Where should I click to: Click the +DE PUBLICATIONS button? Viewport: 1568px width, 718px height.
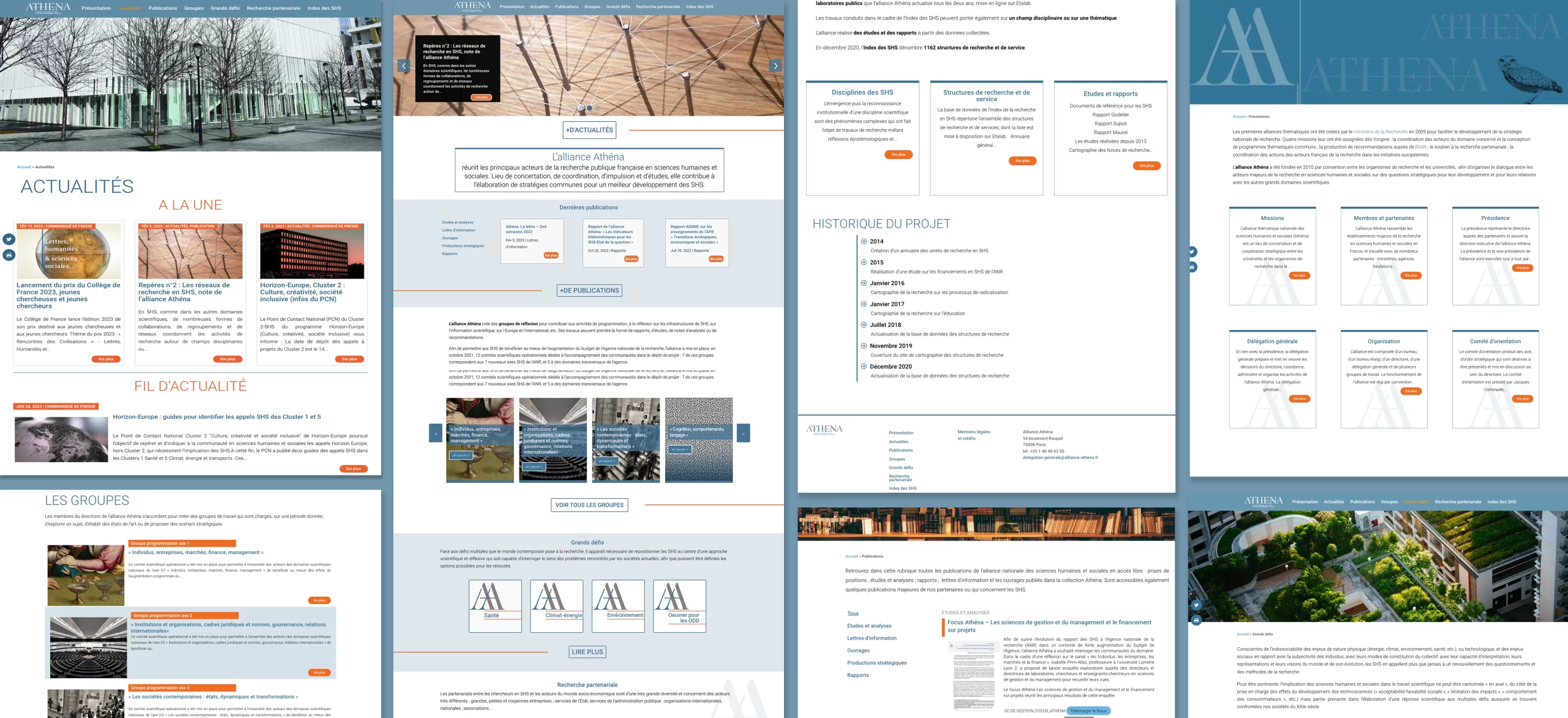589,290
